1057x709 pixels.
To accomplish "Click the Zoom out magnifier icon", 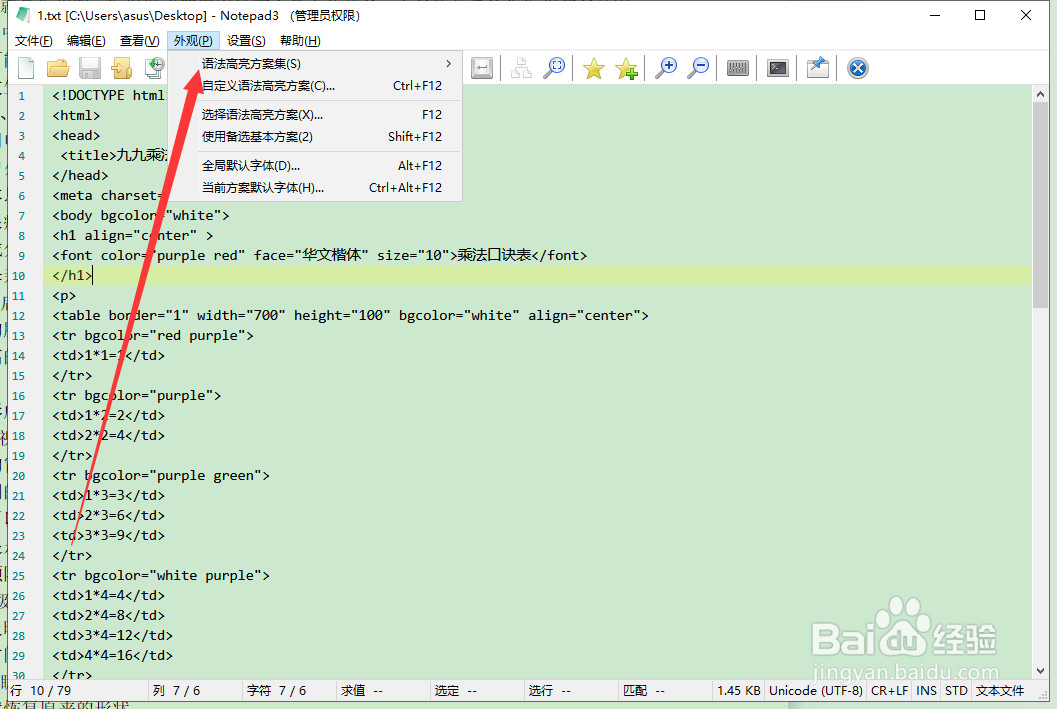I will pos(699,68).
